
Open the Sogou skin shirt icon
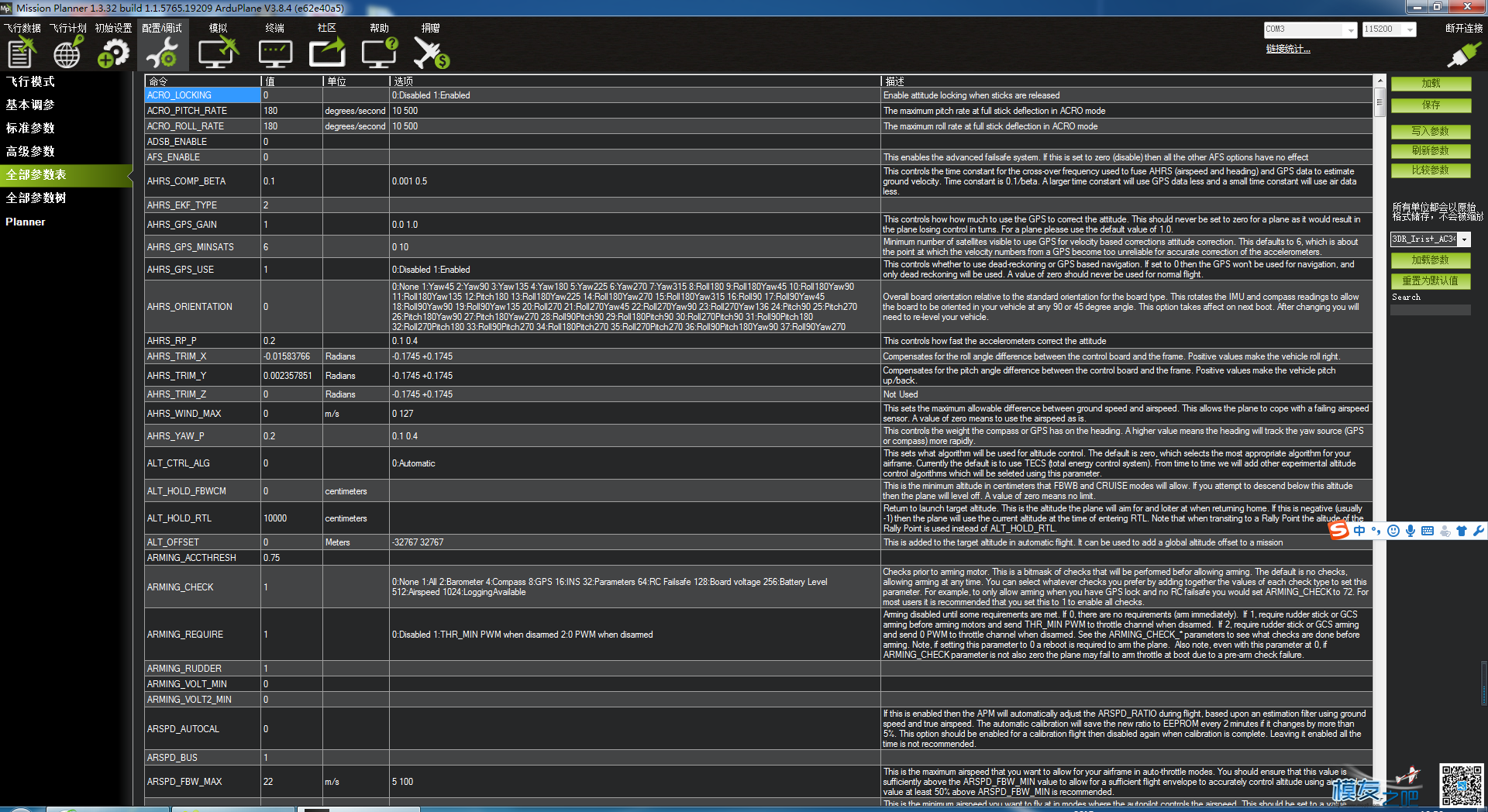1462,531
